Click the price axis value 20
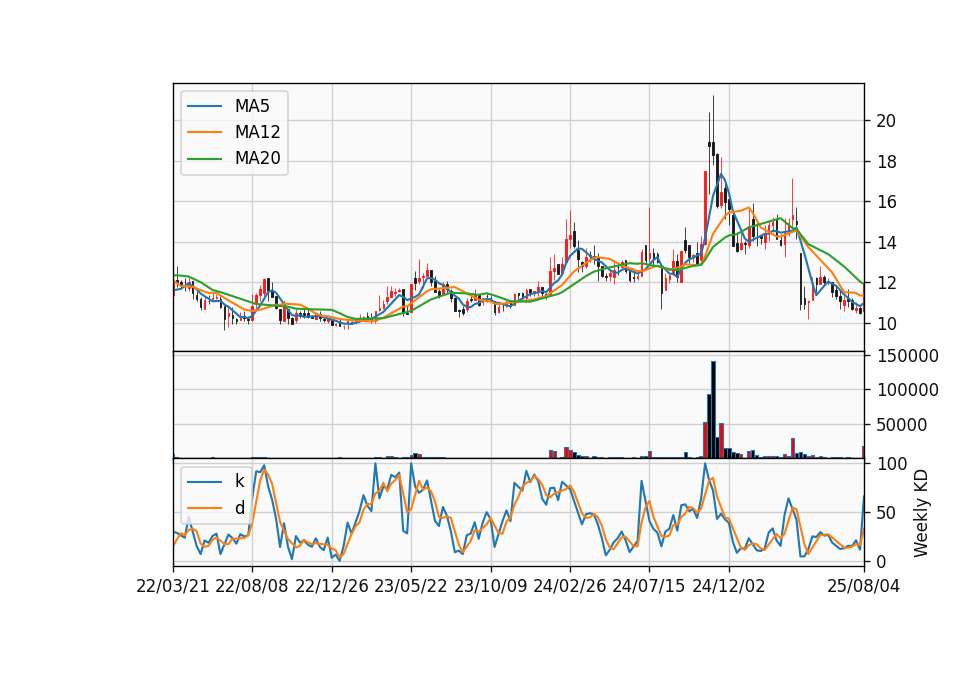 (x=886, y=121)
